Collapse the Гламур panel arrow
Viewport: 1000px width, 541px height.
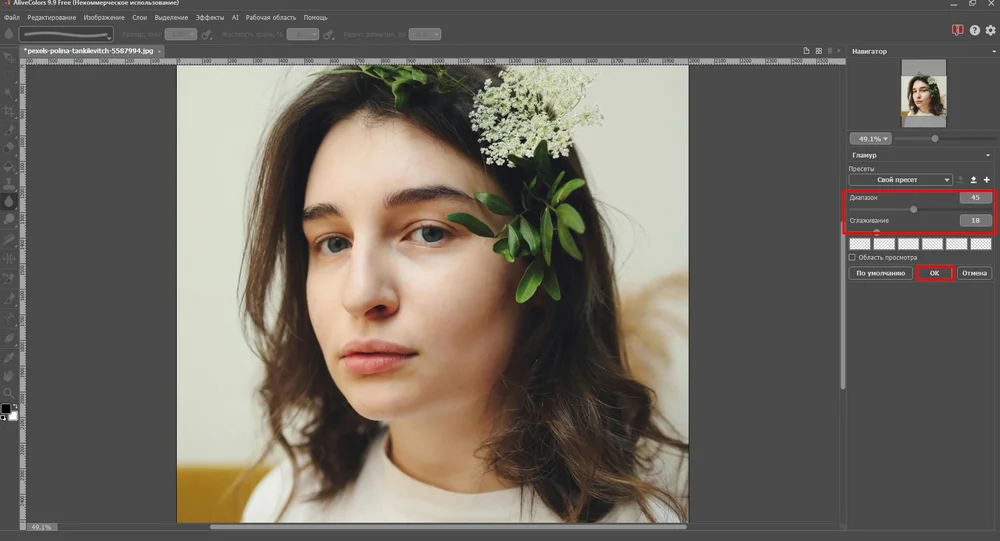click(x=988, y=155)
